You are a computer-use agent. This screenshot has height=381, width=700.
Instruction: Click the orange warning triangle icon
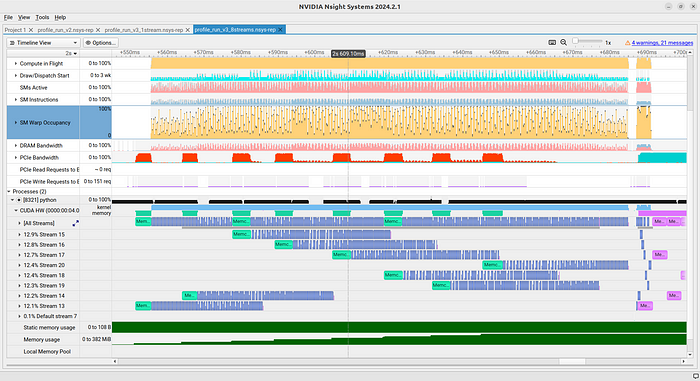click(x=628, y=43)
